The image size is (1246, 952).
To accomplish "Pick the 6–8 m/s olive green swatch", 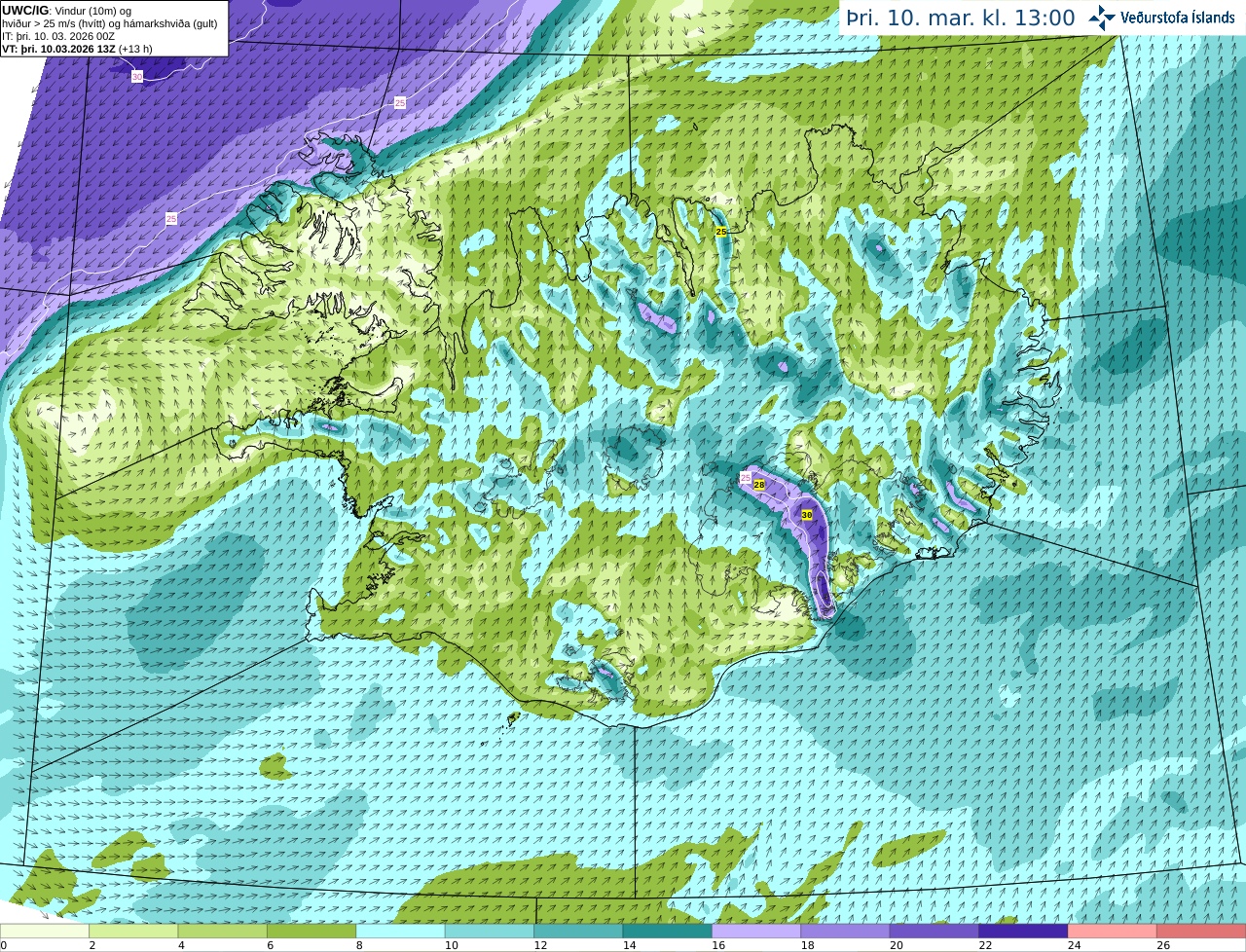I will (311, 932).
